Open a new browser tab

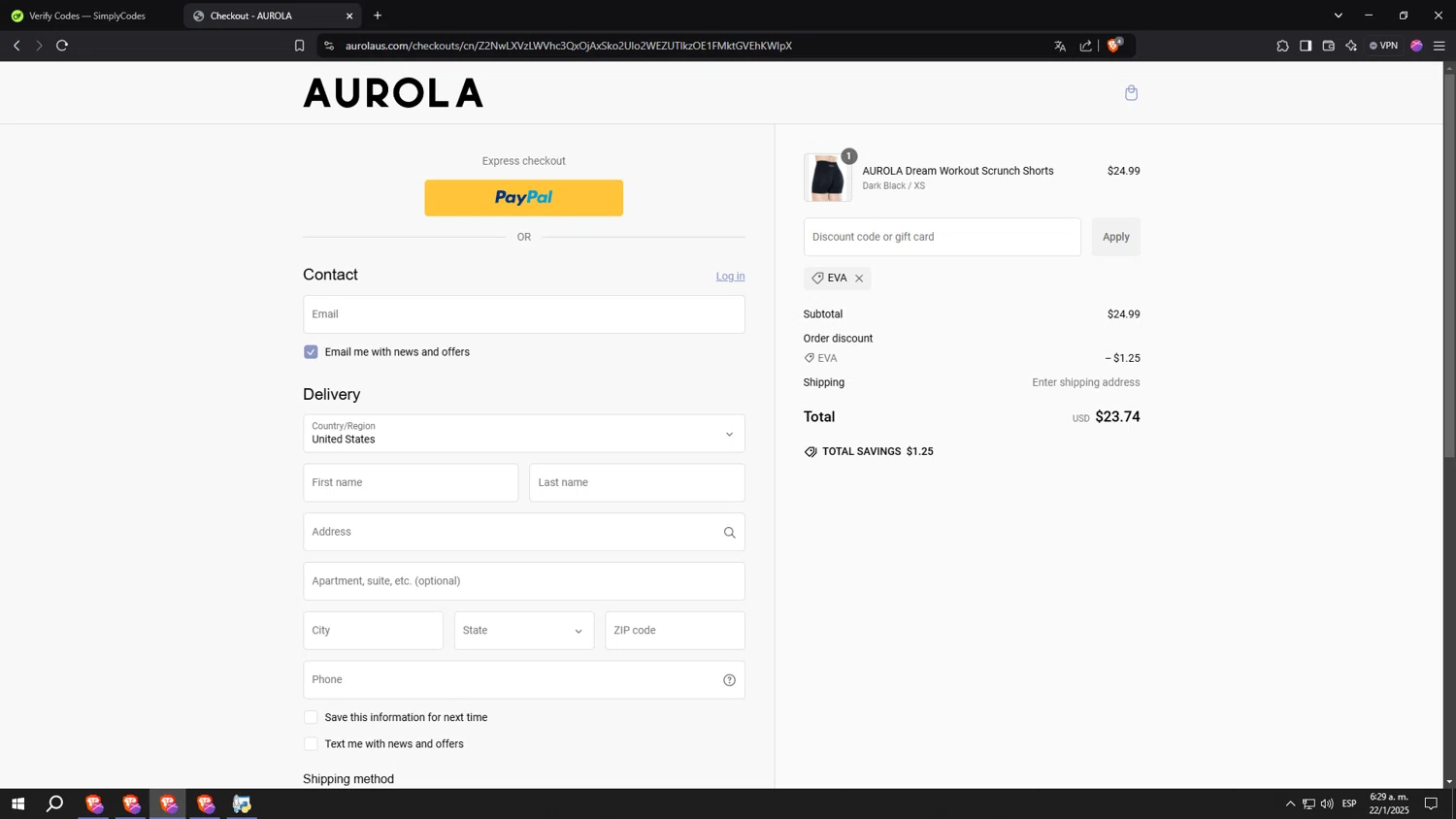point(378,16)
